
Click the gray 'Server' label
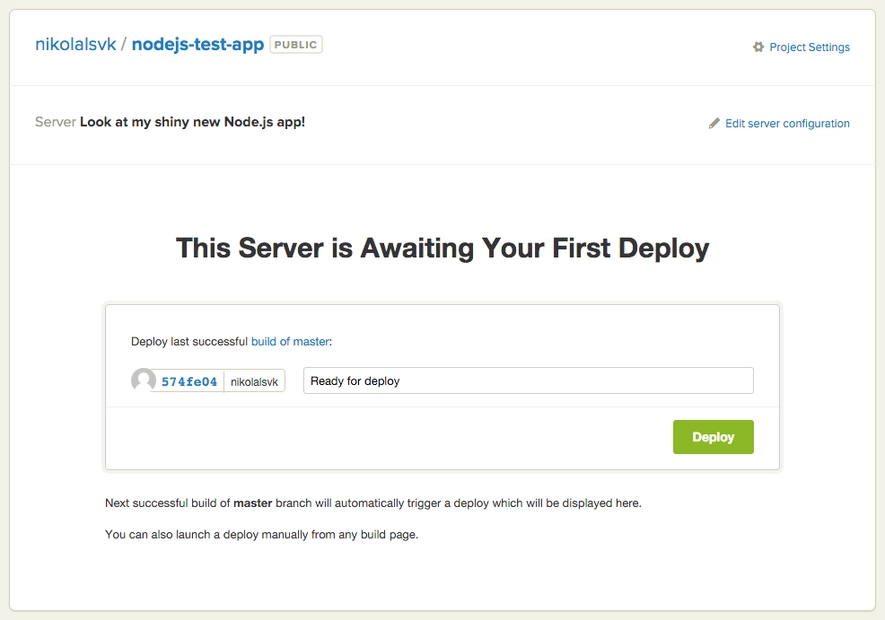tap(55, 122)
